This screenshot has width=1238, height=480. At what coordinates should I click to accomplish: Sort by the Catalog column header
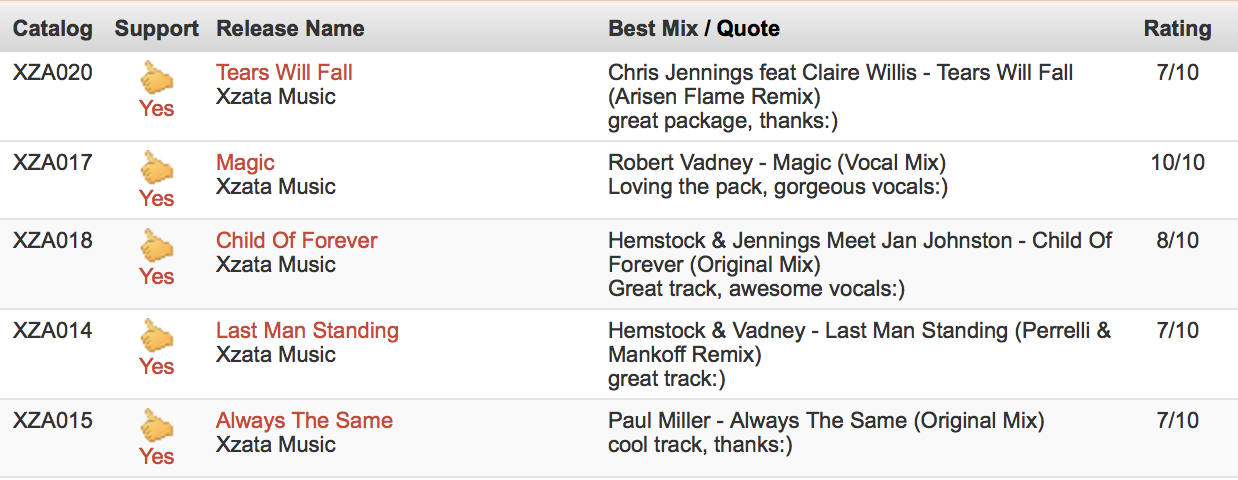coord(53,29)
